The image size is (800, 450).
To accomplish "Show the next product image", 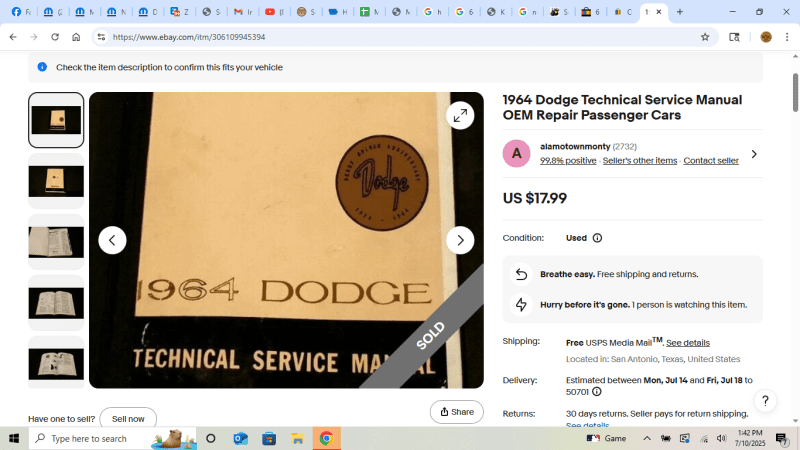I will pyautogui.click(x=460, y=240).
